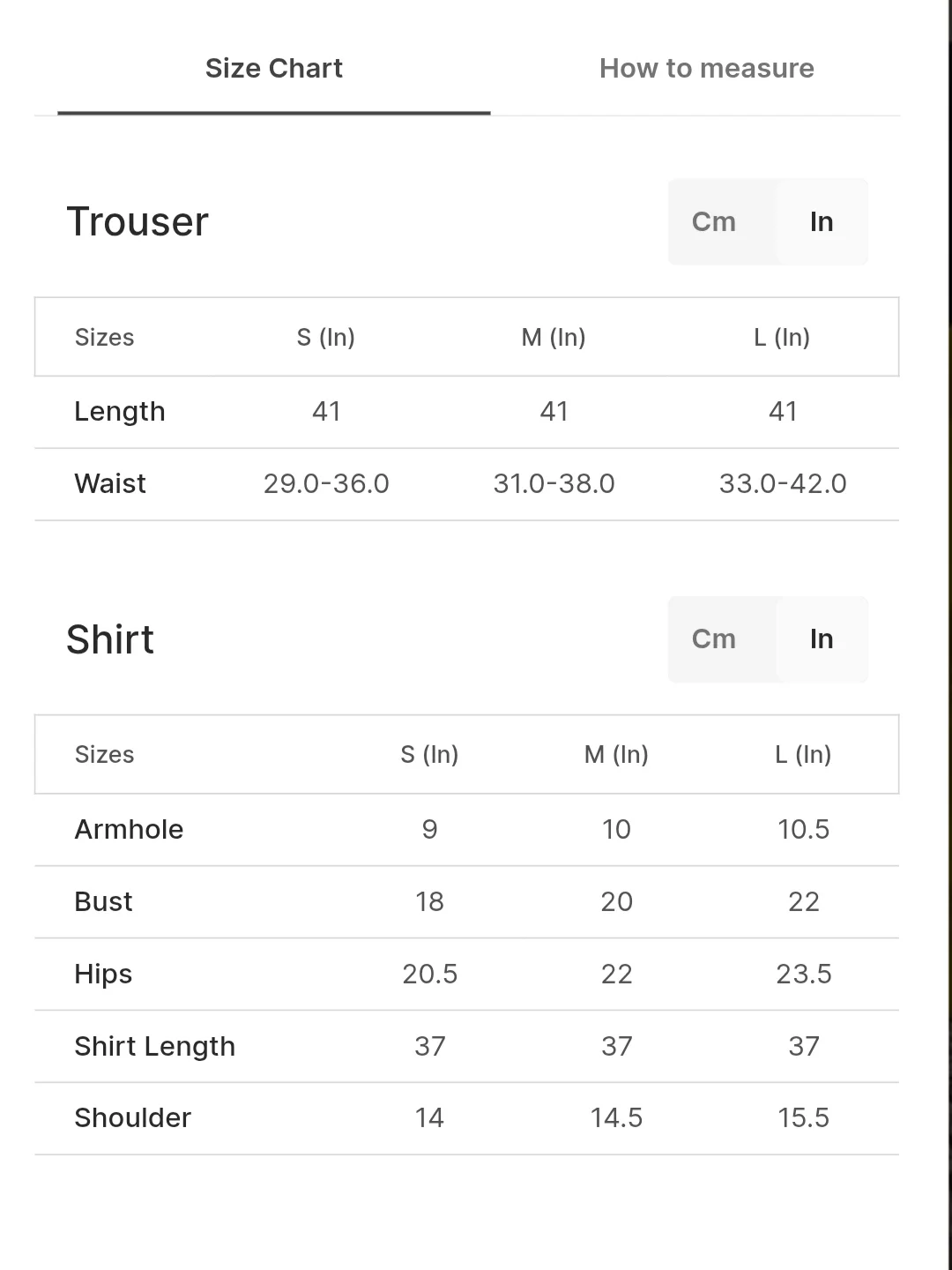Select the Shirt Length row label
Image resolution: width=952 pixels, height=1270 pixels.
click(155, 1046)
